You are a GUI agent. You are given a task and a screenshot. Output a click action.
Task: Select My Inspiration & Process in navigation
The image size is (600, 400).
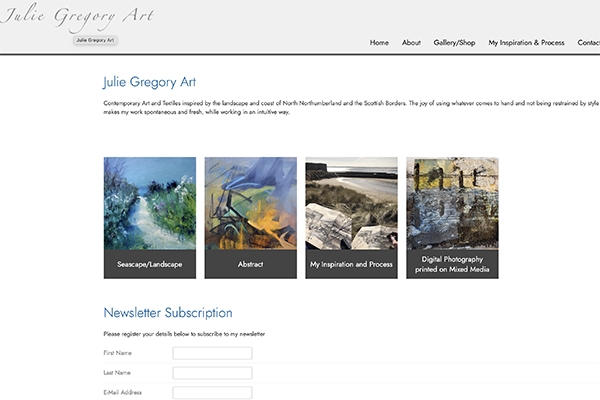click(x=526, y=42)
